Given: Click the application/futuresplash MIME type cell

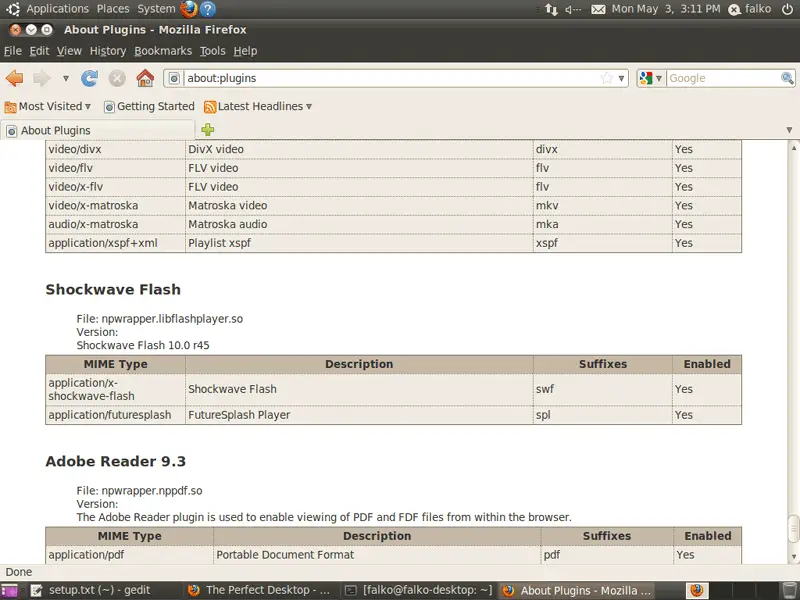Looking at the screenshot, I should [x=115, y=415].
